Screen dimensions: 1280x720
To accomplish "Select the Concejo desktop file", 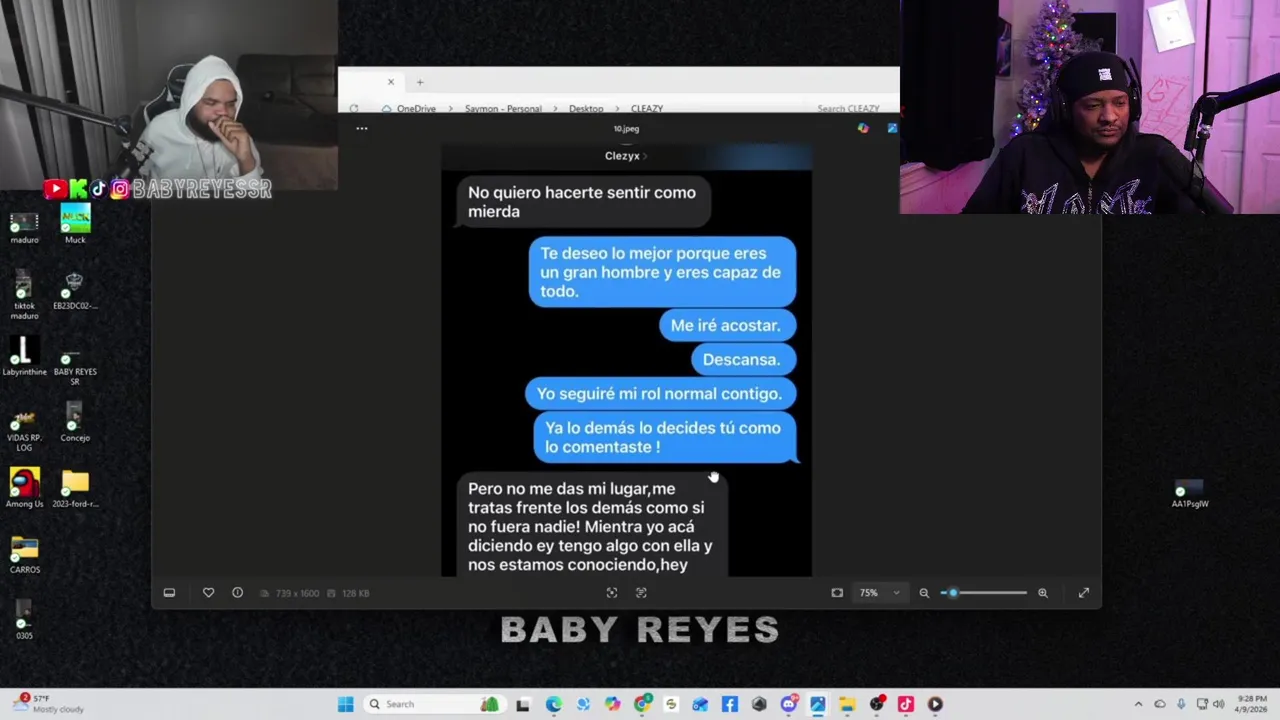I will [75, 424].
